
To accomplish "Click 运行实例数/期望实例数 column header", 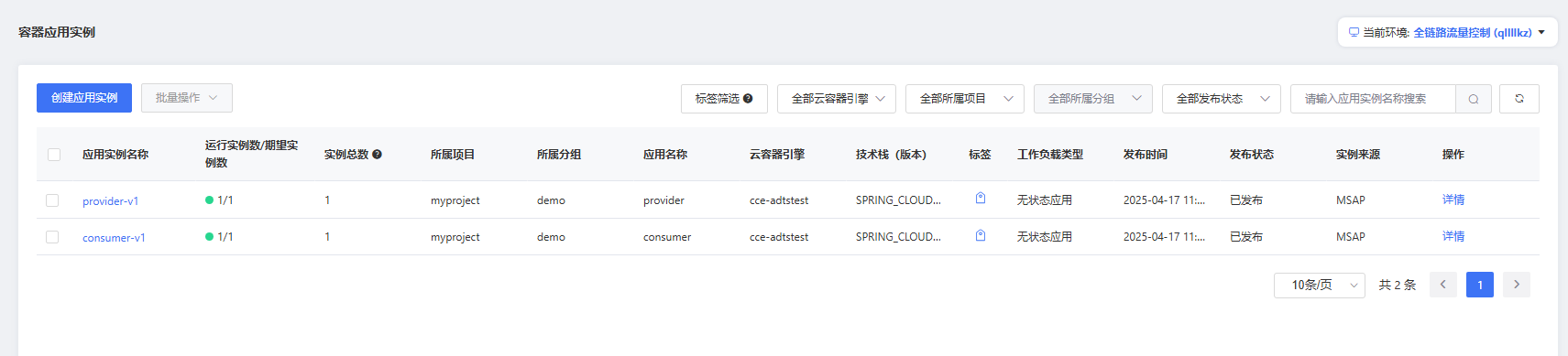I will point(251,154).
